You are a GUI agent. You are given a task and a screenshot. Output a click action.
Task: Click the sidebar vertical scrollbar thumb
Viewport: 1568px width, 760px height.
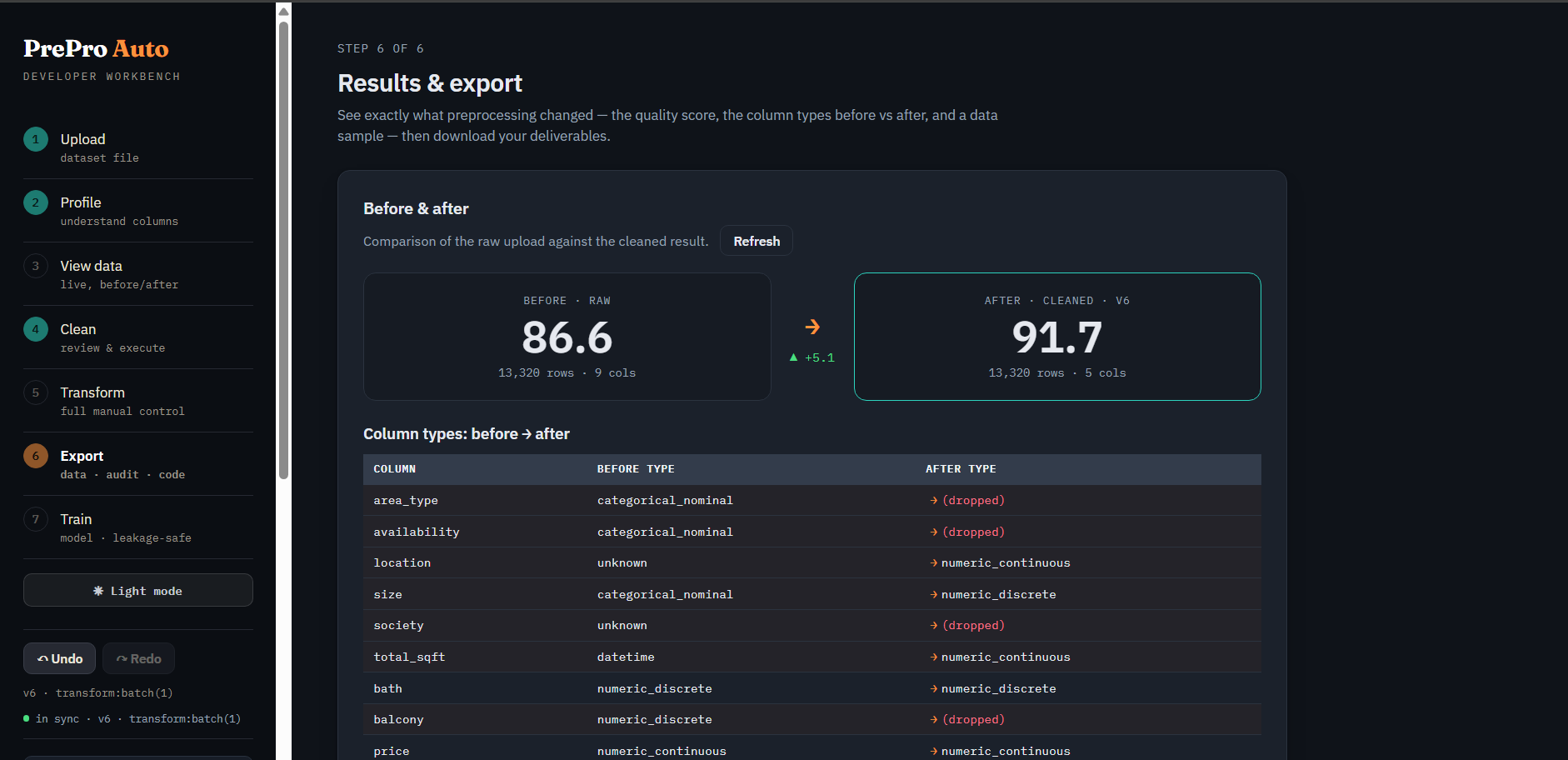[x=283, y=250]
